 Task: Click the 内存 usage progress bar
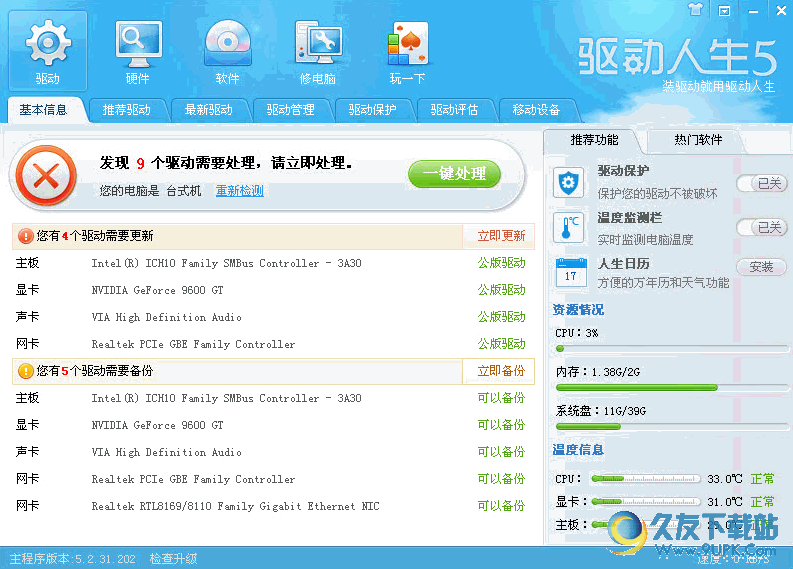coord(672,387)
